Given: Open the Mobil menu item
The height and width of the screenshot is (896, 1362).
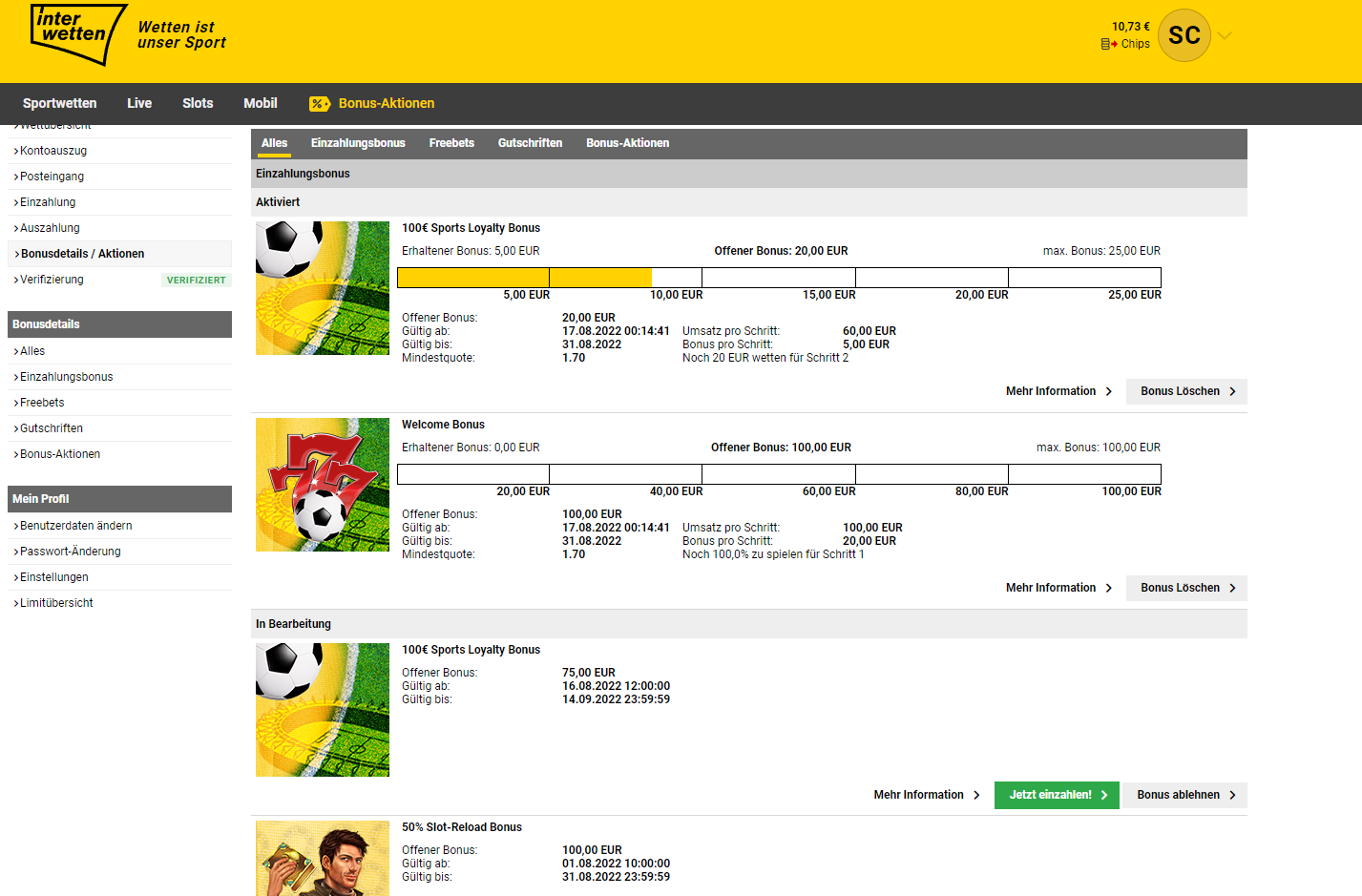Looking at the screenshot, I should (261, 103).
